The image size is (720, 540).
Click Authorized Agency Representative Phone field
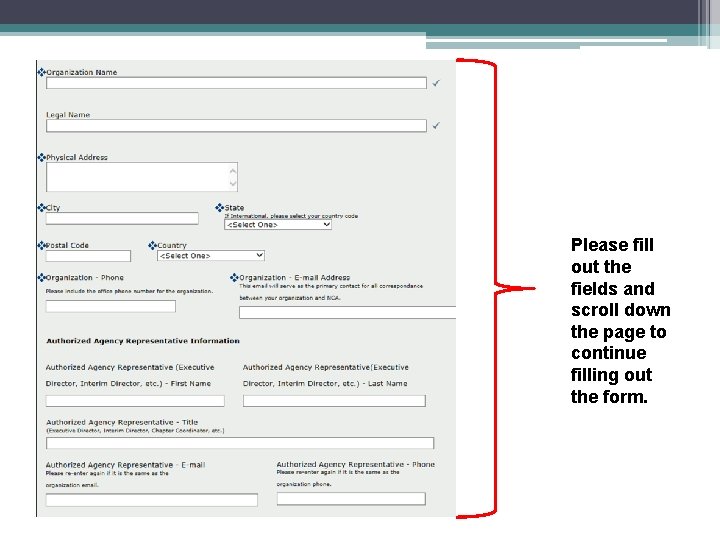click(x=351, y=499)
